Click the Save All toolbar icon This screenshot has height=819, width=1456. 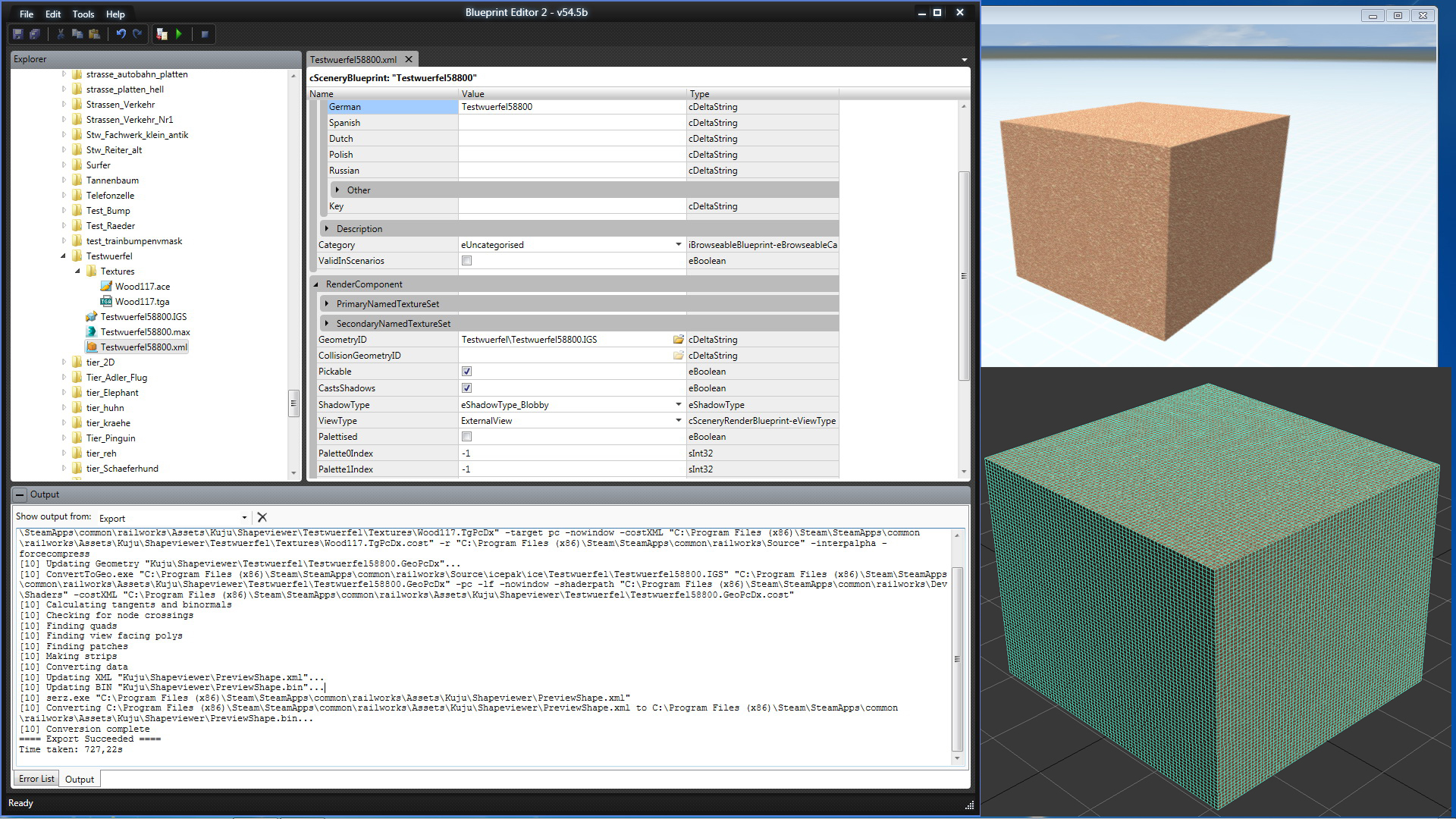(x=35, y=34)
